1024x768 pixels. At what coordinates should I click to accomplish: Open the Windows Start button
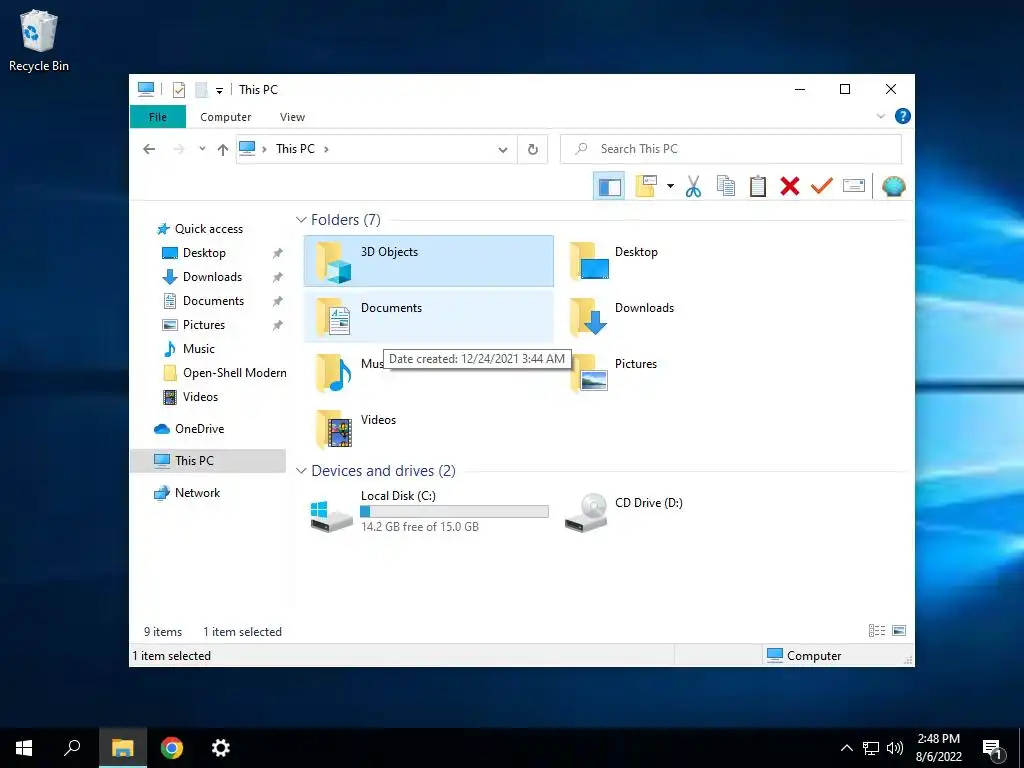[24, 748]
